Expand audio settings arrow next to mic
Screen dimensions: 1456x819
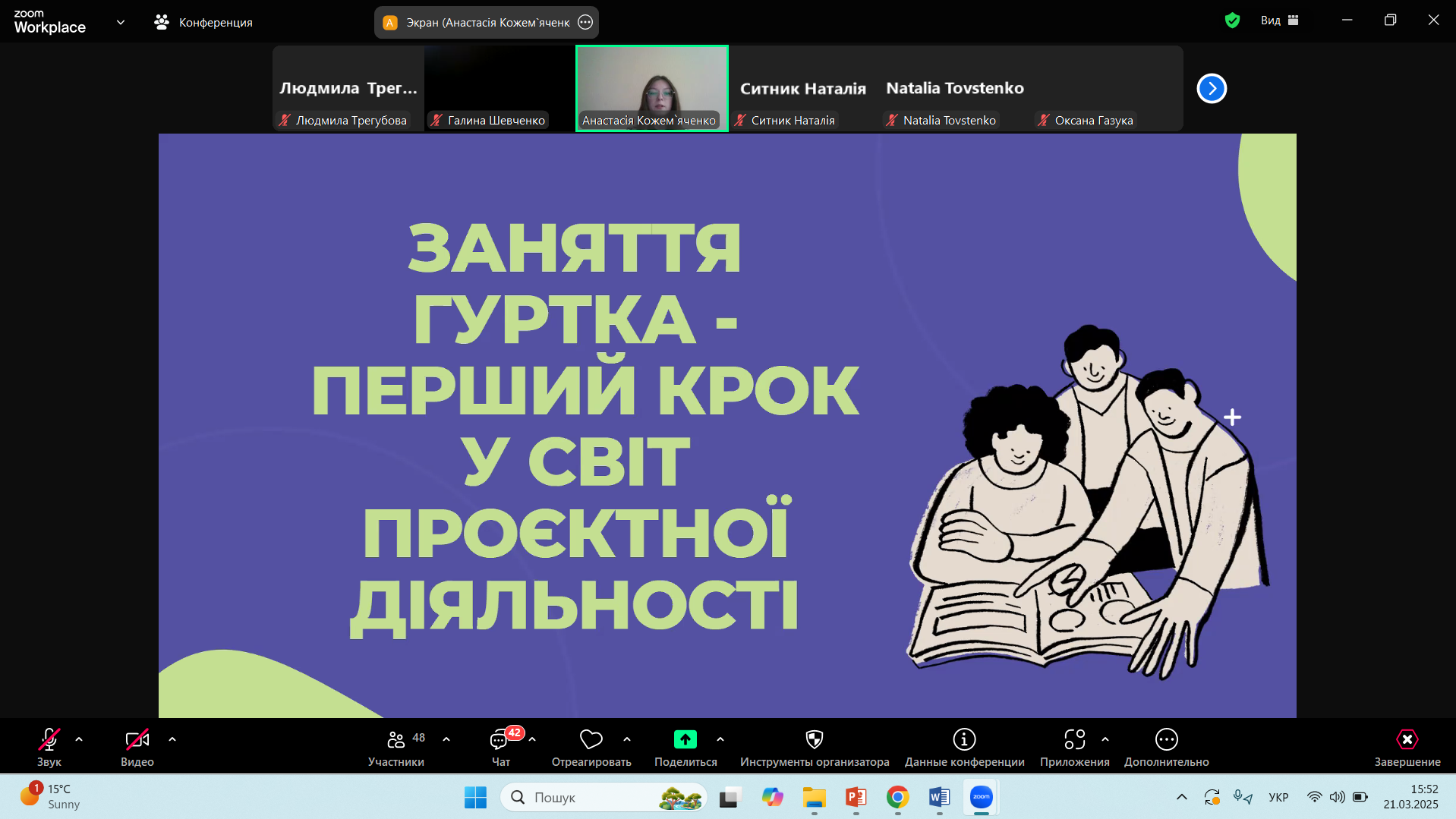[79, 739]
